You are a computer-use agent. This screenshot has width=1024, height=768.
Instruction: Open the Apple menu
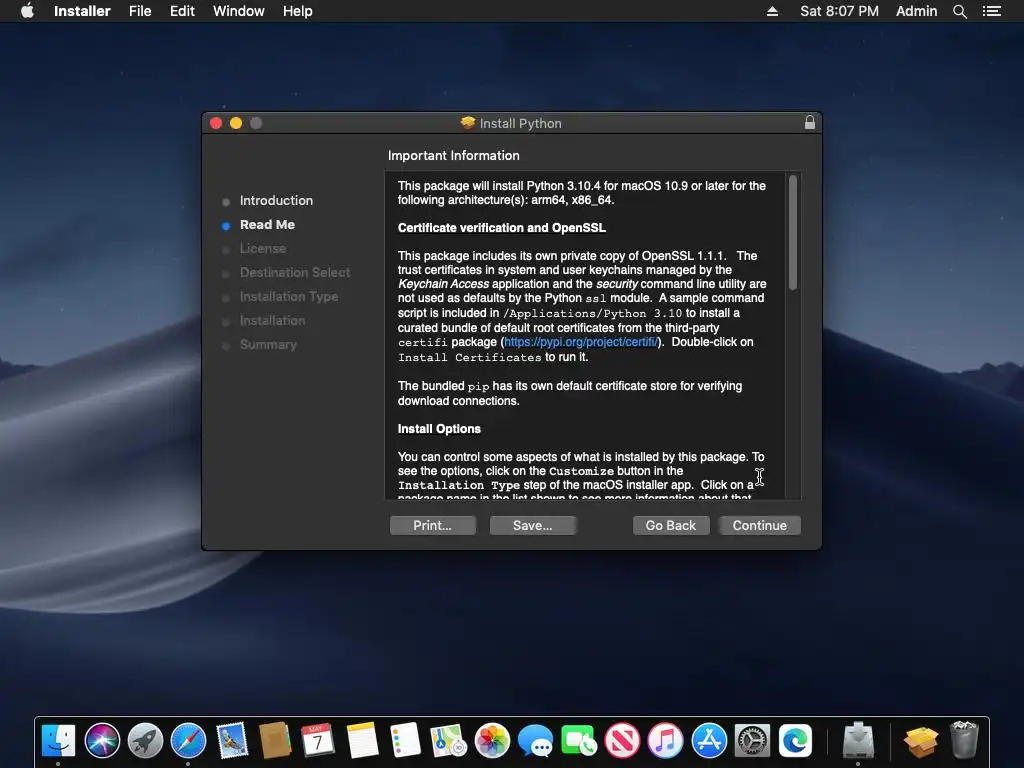click(x=27, y=10)
